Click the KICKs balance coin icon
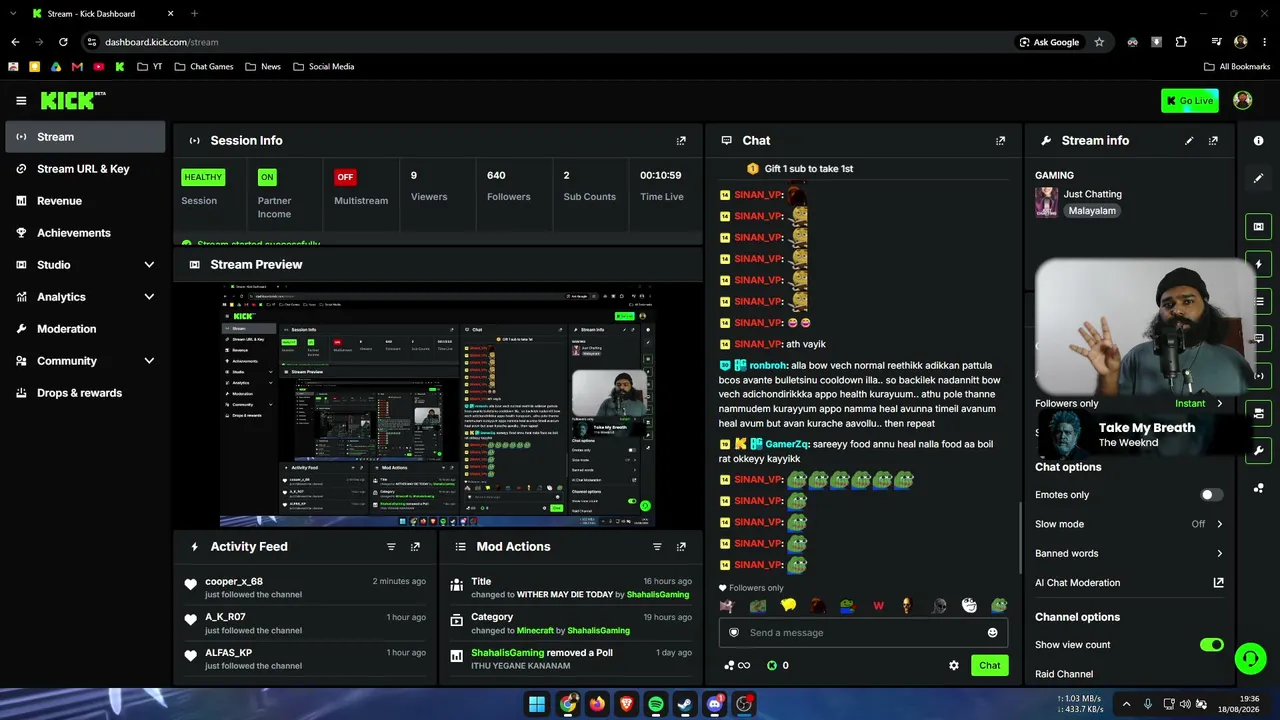Image resolution: width=1280 pixels, height=720 pixels. point(772,665)
